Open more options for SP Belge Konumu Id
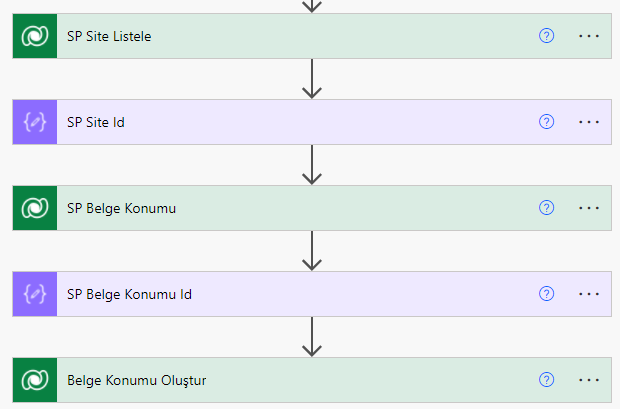620x409 pixels. tap(589, 294)
